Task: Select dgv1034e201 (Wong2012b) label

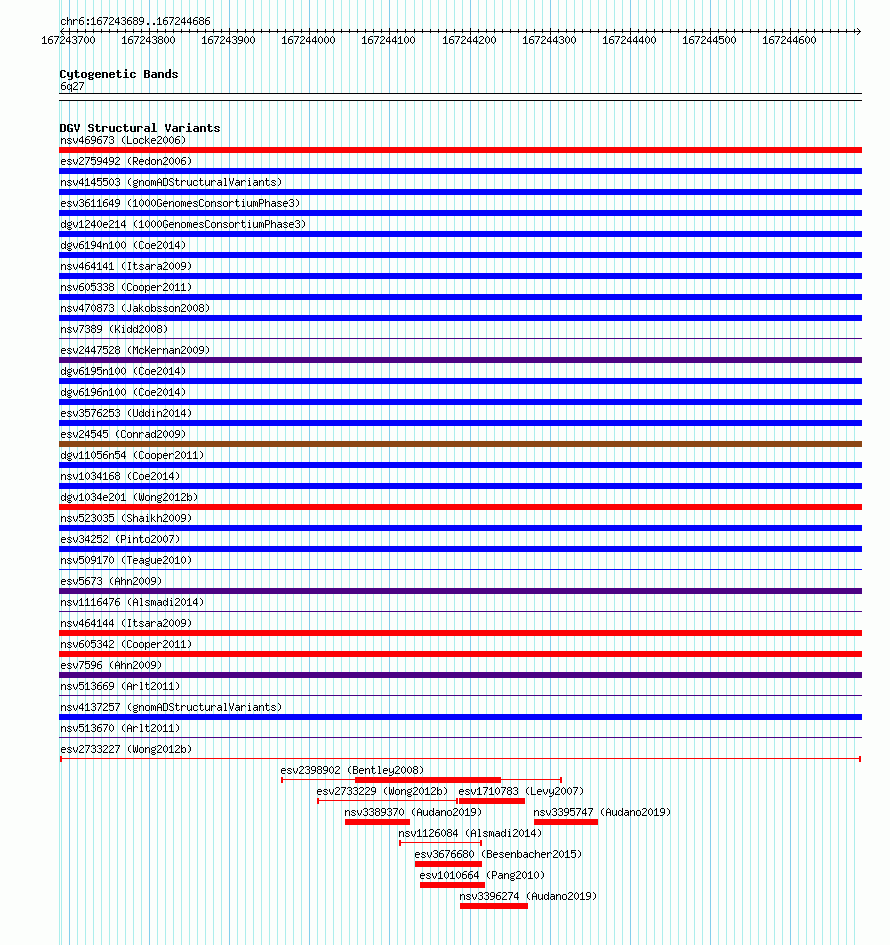Action: tap(129, 498)
